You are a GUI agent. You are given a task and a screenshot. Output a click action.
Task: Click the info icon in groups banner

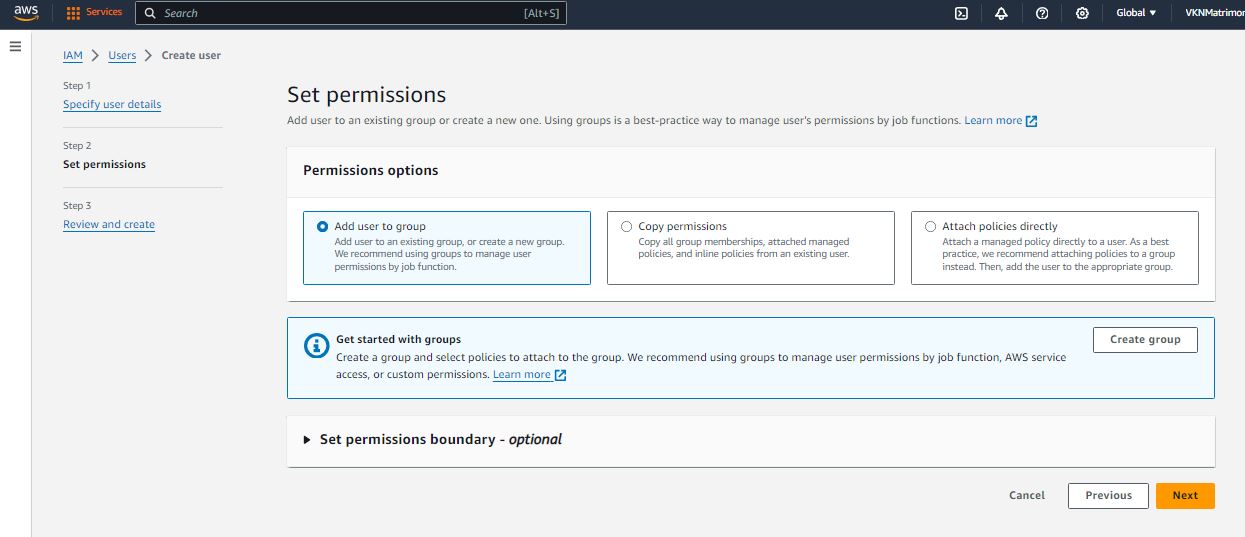click(316, 346)
